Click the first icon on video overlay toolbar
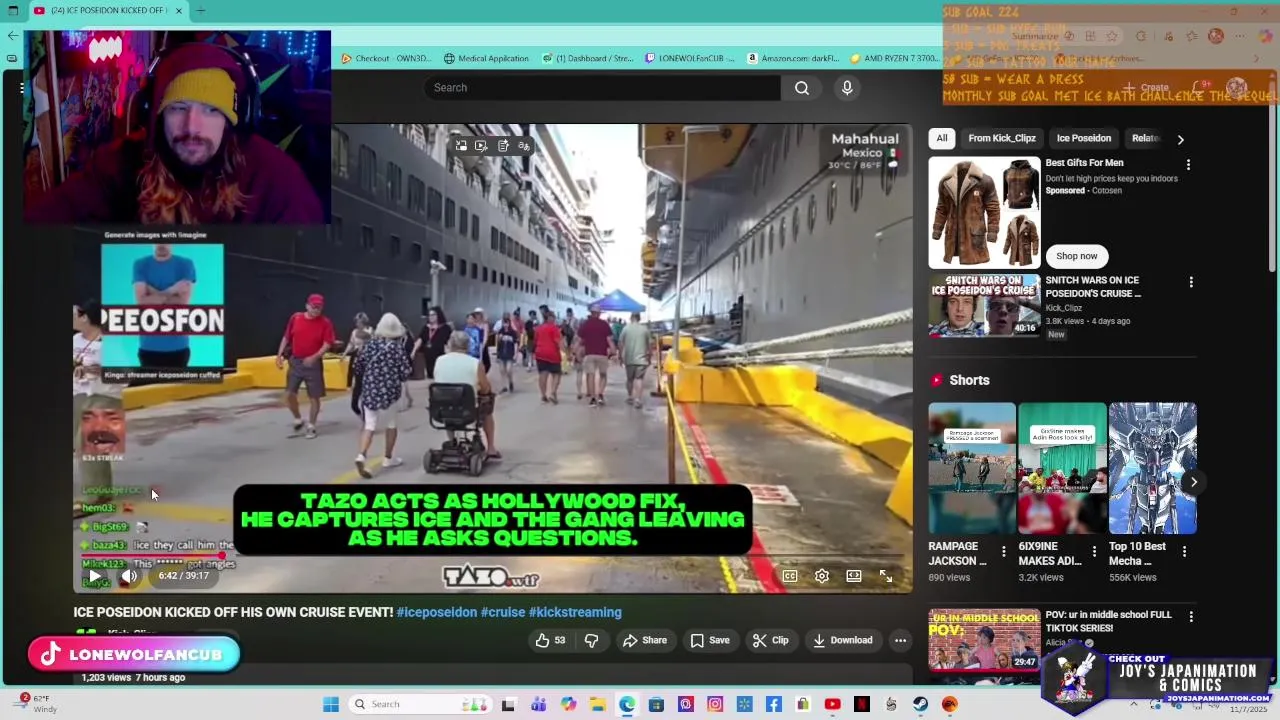Viewport: 1280px width, 720px height. [461, 146]
